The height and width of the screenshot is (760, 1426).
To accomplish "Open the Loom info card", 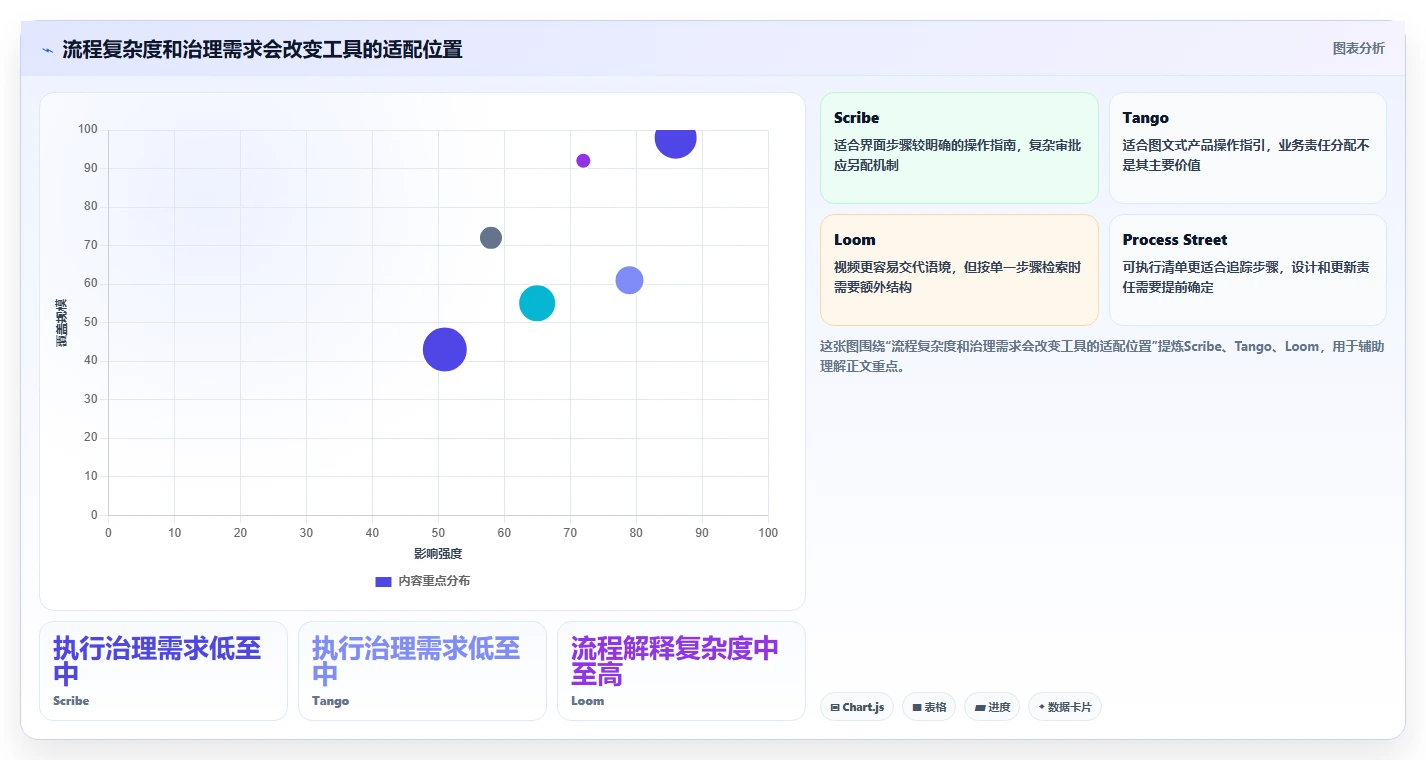I will (x=959, y=270).
